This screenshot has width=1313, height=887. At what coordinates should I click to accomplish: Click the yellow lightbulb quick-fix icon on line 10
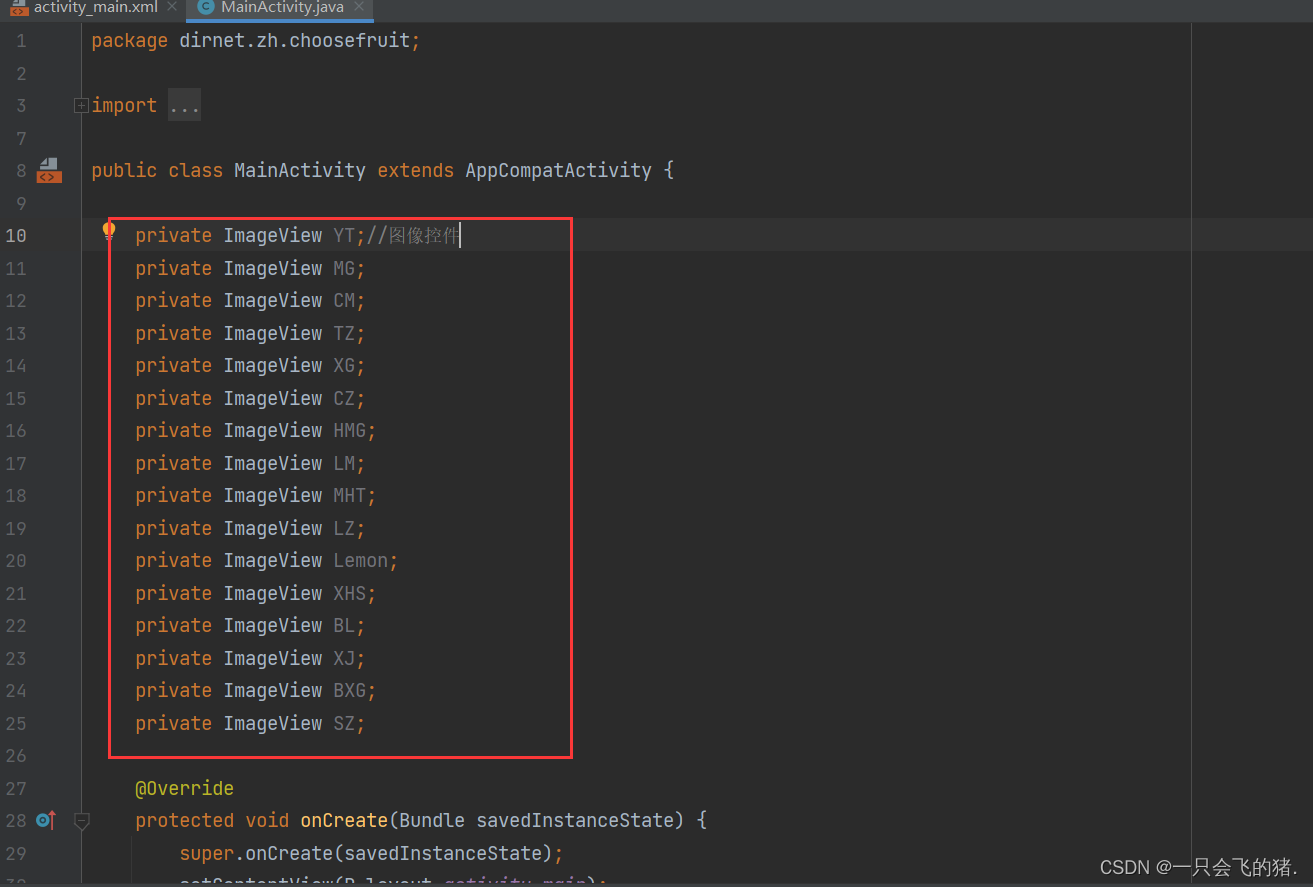109,232
